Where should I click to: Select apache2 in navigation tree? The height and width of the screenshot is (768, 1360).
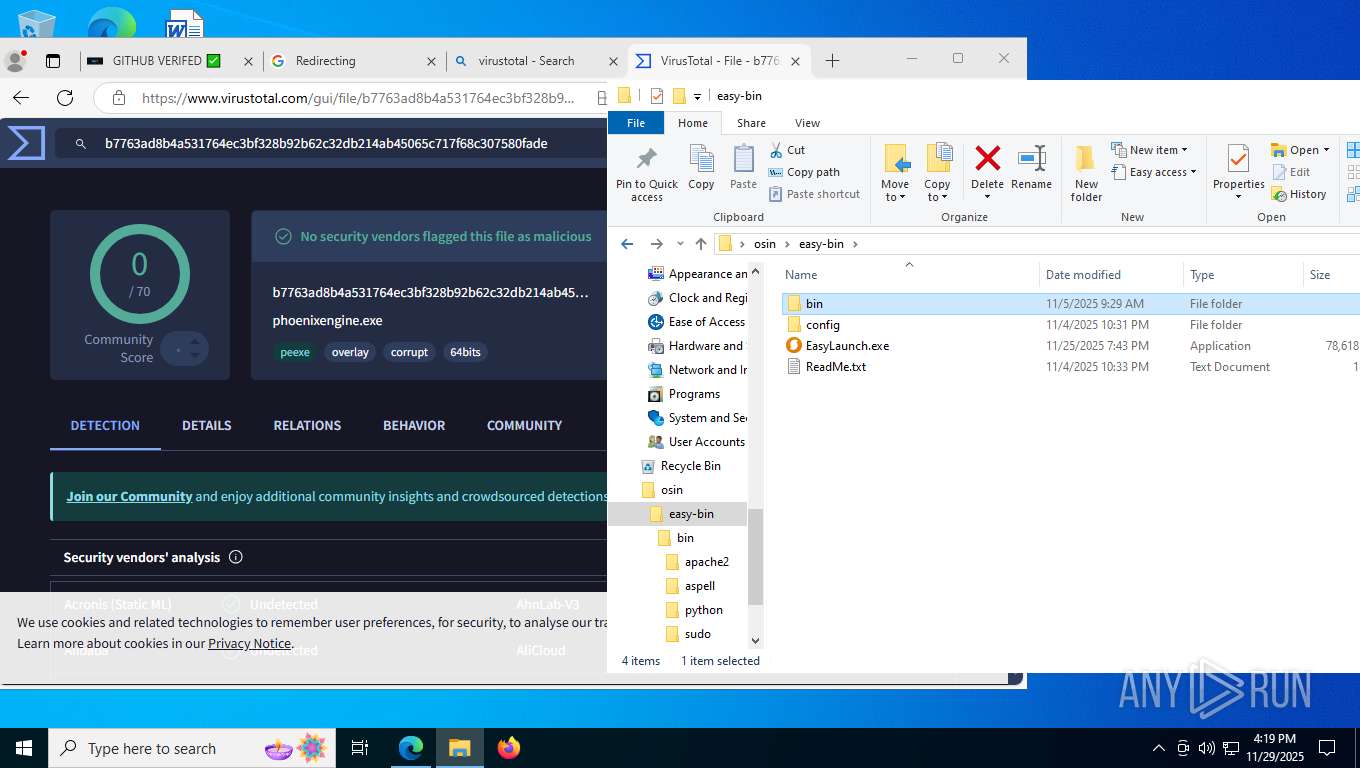point(706,562)
